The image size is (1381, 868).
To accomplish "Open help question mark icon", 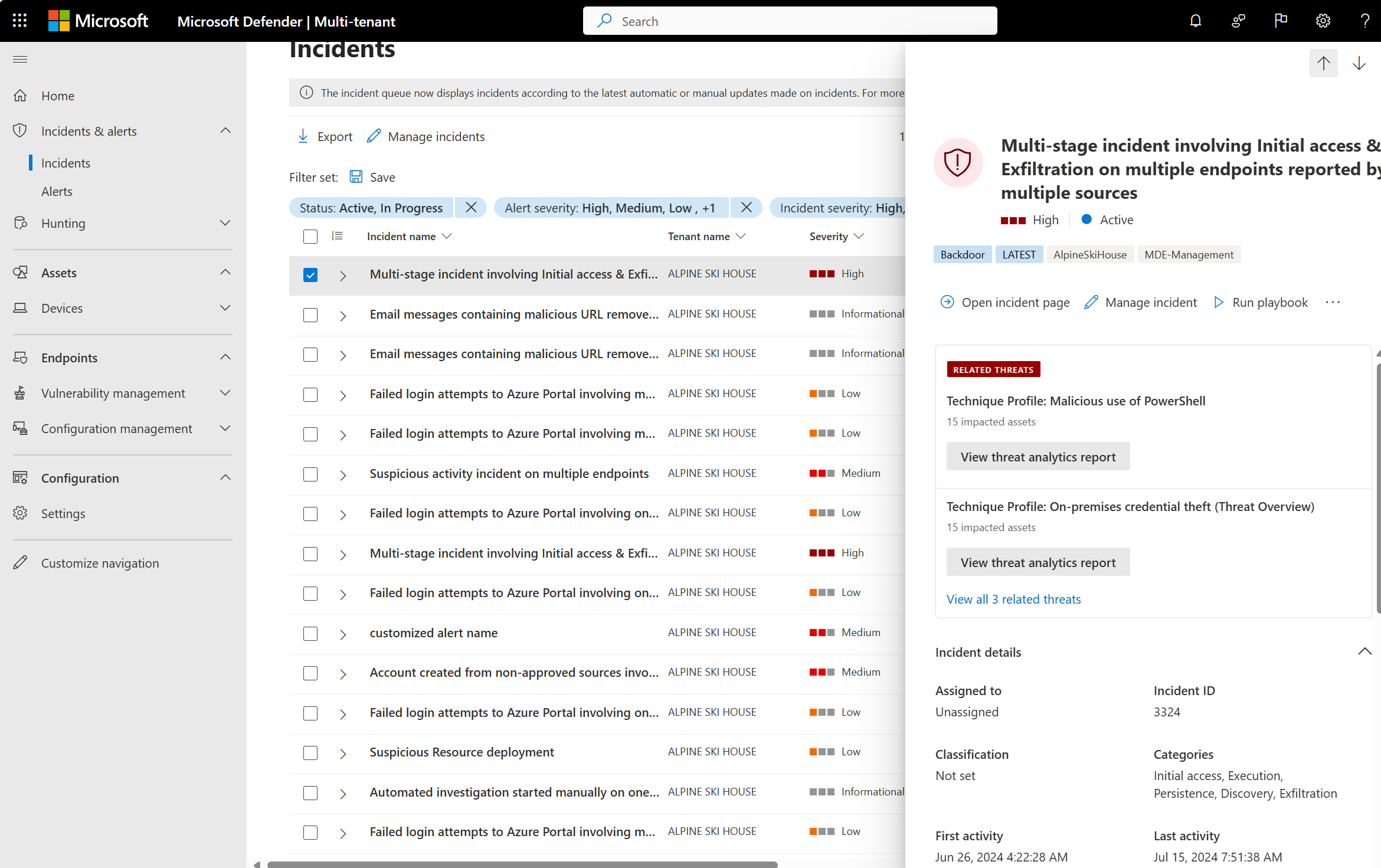I will tap(1364, 21).
